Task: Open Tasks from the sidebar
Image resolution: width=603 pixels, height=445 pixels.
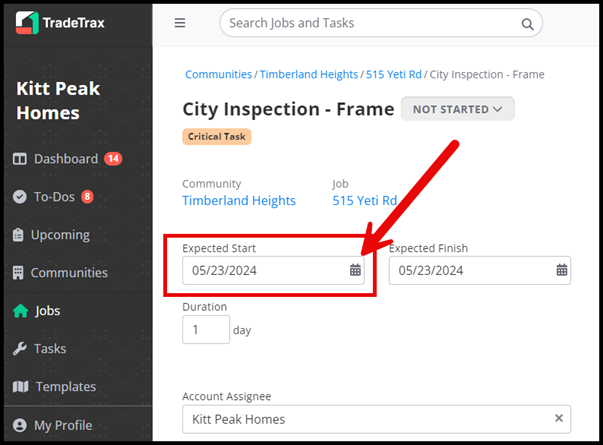Action: click(x=50, y=348)
